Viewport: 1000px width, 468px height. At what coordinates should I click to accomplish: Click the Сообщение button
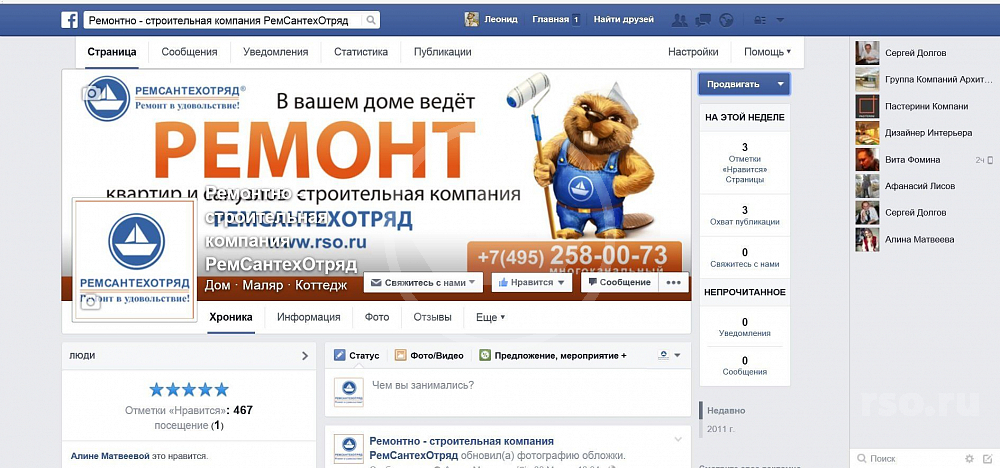coord(619,282)
